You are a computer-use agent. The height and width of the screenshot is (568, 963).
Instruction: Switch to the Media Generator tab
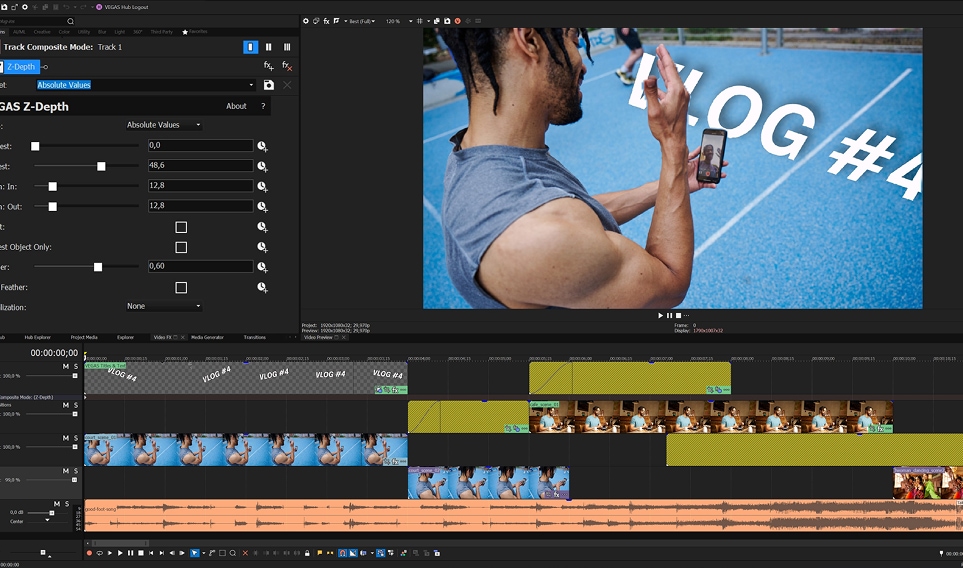[x=207, y=337]
